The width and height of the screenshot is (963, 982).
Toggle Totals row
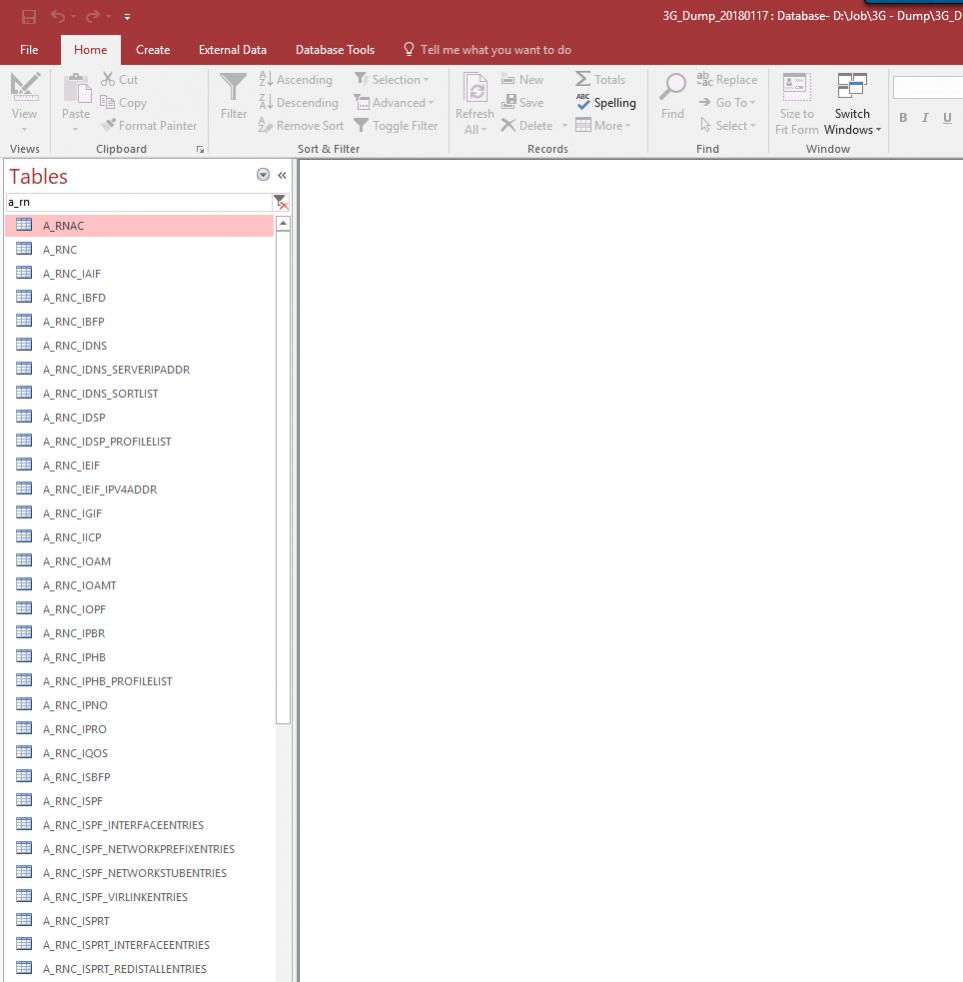click(600, 80)
